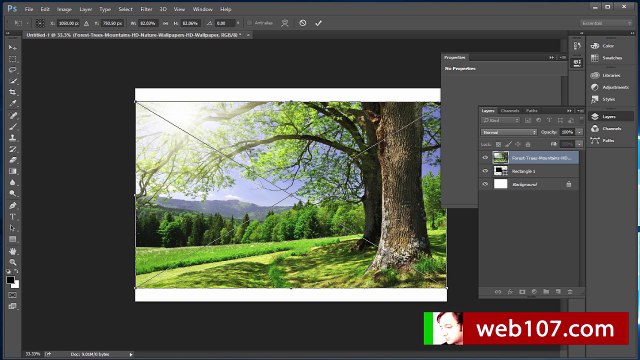This screenshot has height=360, width=640.
Task: Select the Dodge tool
Action: pos(13,193)
